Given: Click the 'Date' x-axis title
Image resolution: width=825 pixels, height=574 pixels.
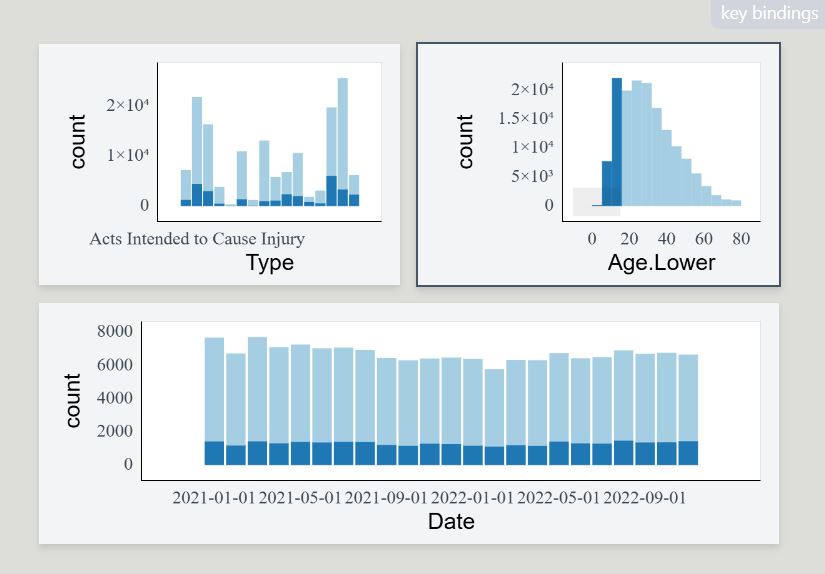Looking at the screenshot, I should (451, 521).
